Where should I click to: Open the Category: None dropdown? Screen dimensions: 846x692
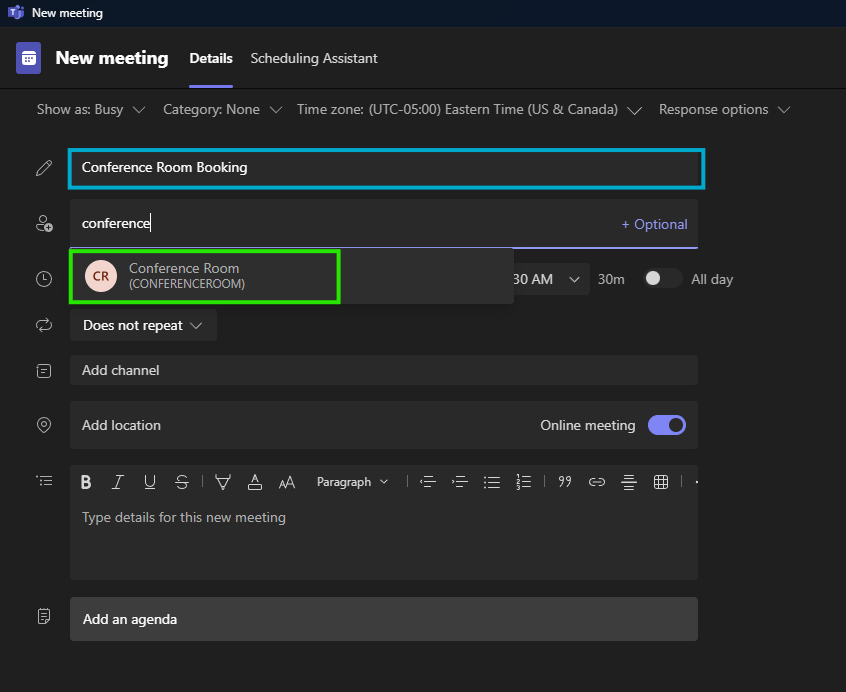coord(222,109)
